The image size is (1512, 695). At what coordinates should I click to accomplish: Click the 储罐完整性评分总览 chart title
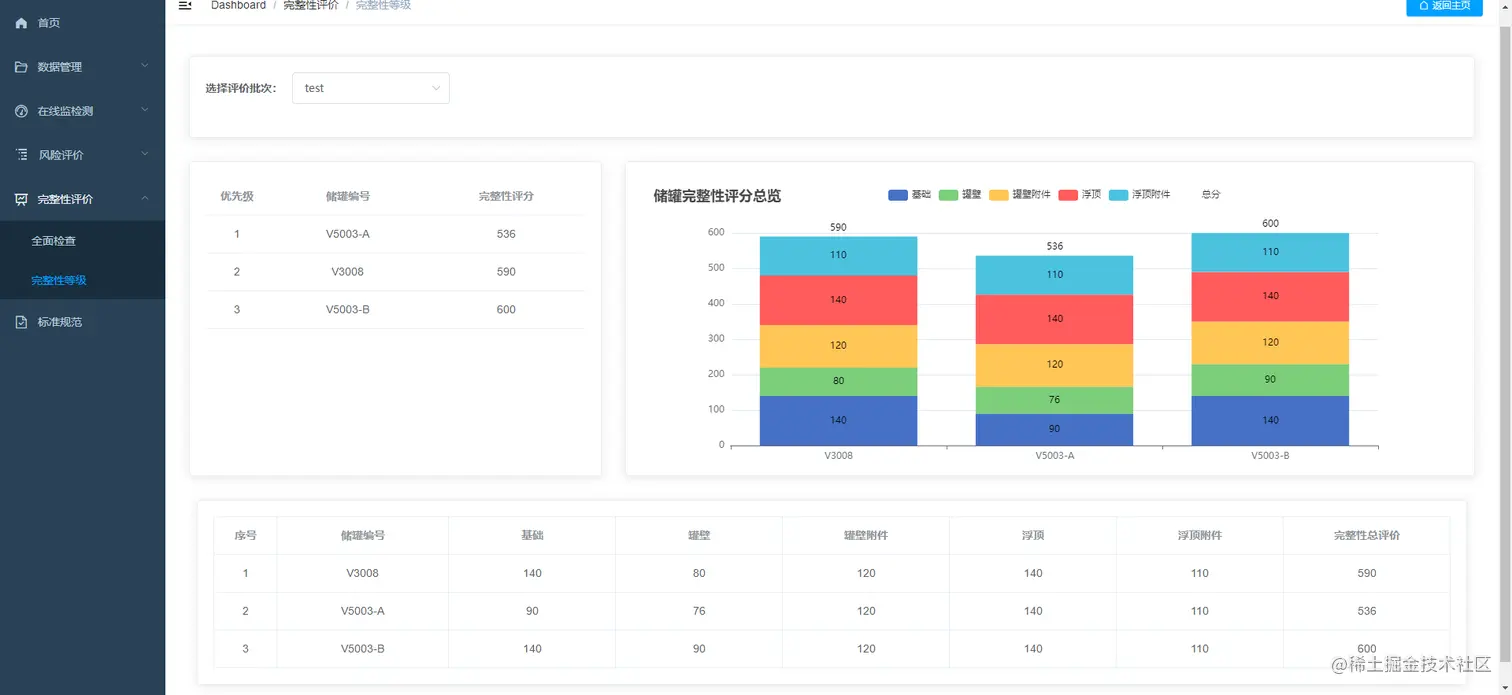pyautogui.click(x=717, y=196)
